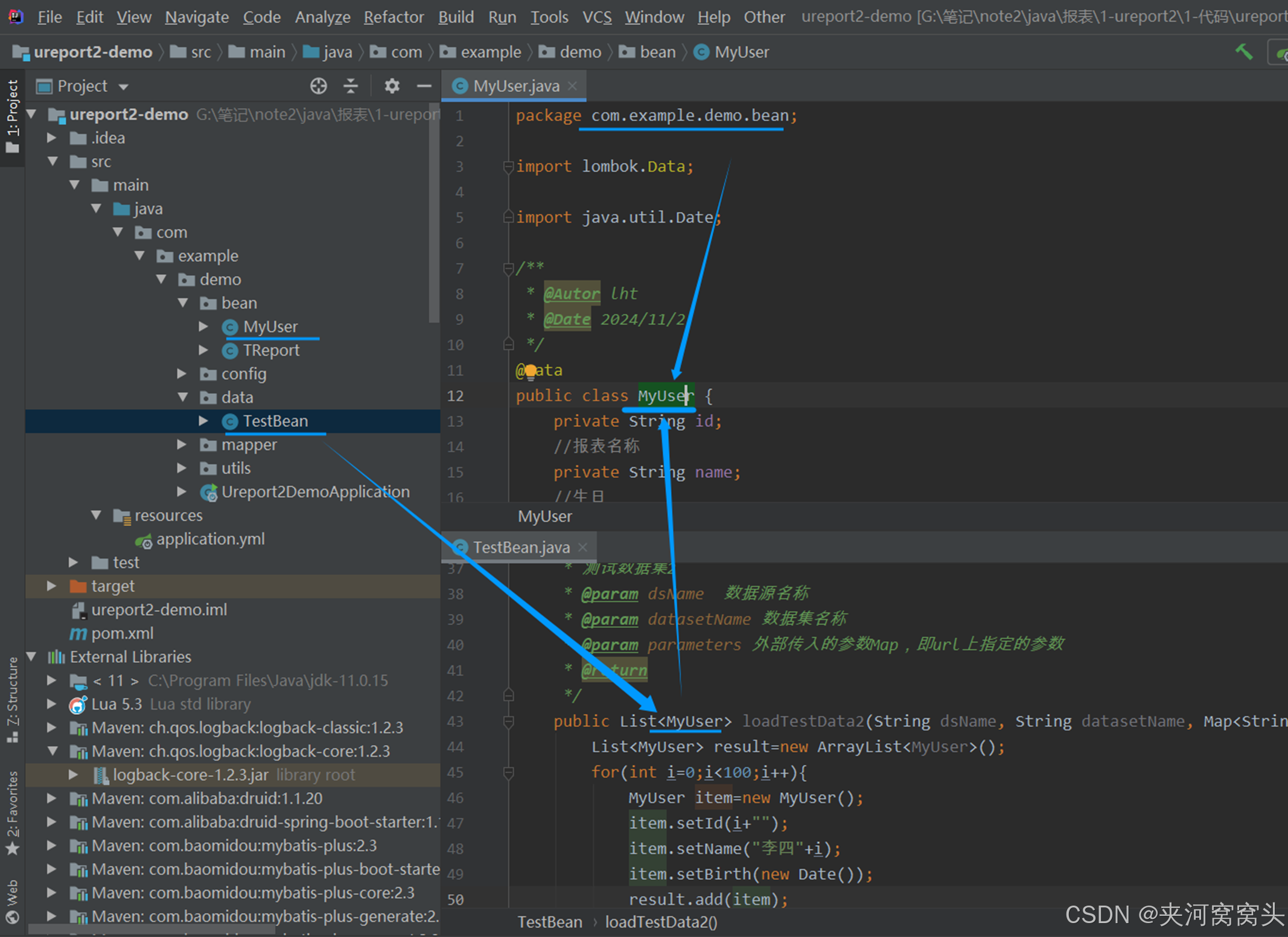Hide the Project panel with the minus icon
The height and width of the screenshot is (937, 1288).
[424, 86]
